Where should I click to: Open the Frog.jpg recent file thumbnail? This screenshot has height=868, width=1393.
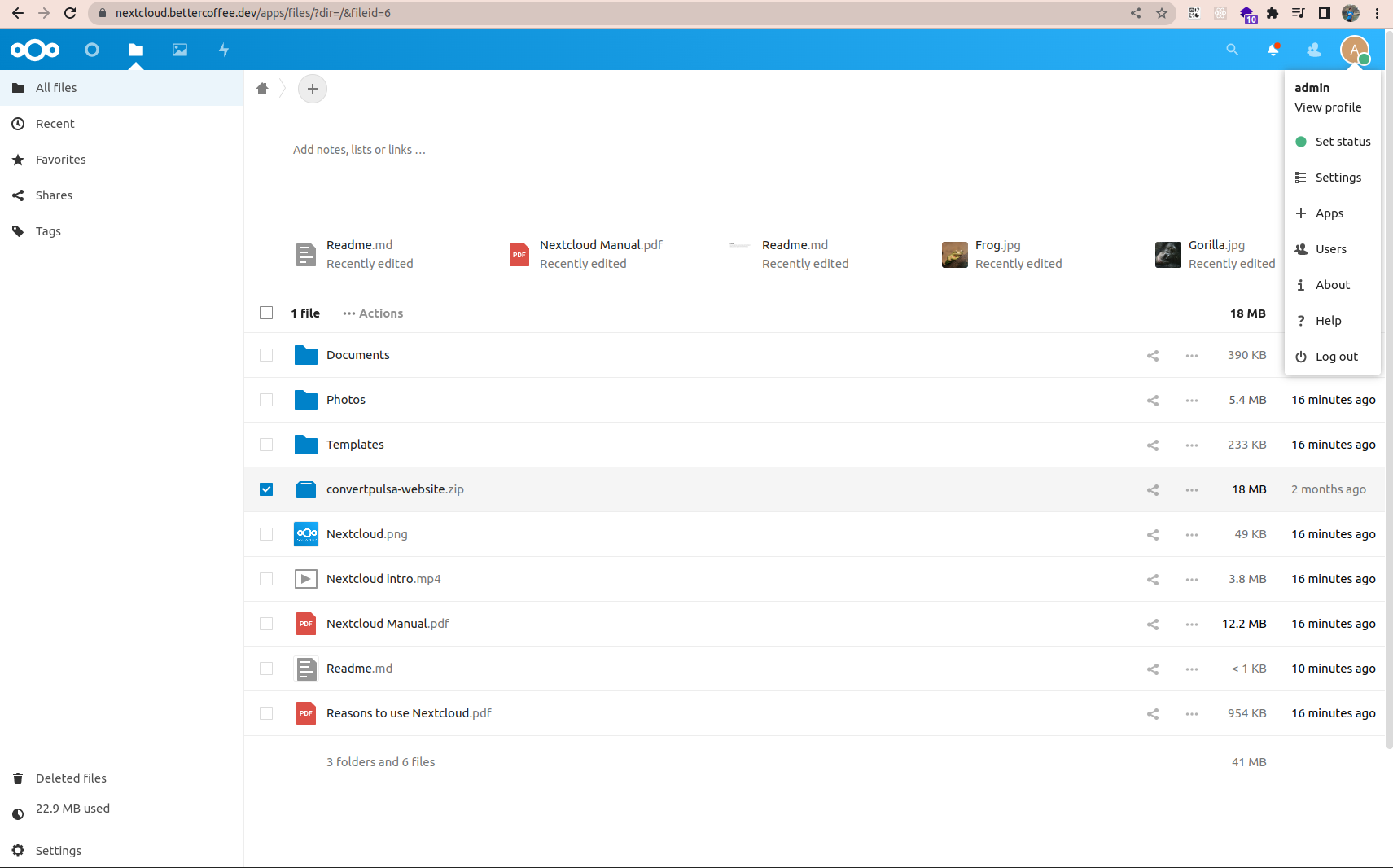[954, 254]
